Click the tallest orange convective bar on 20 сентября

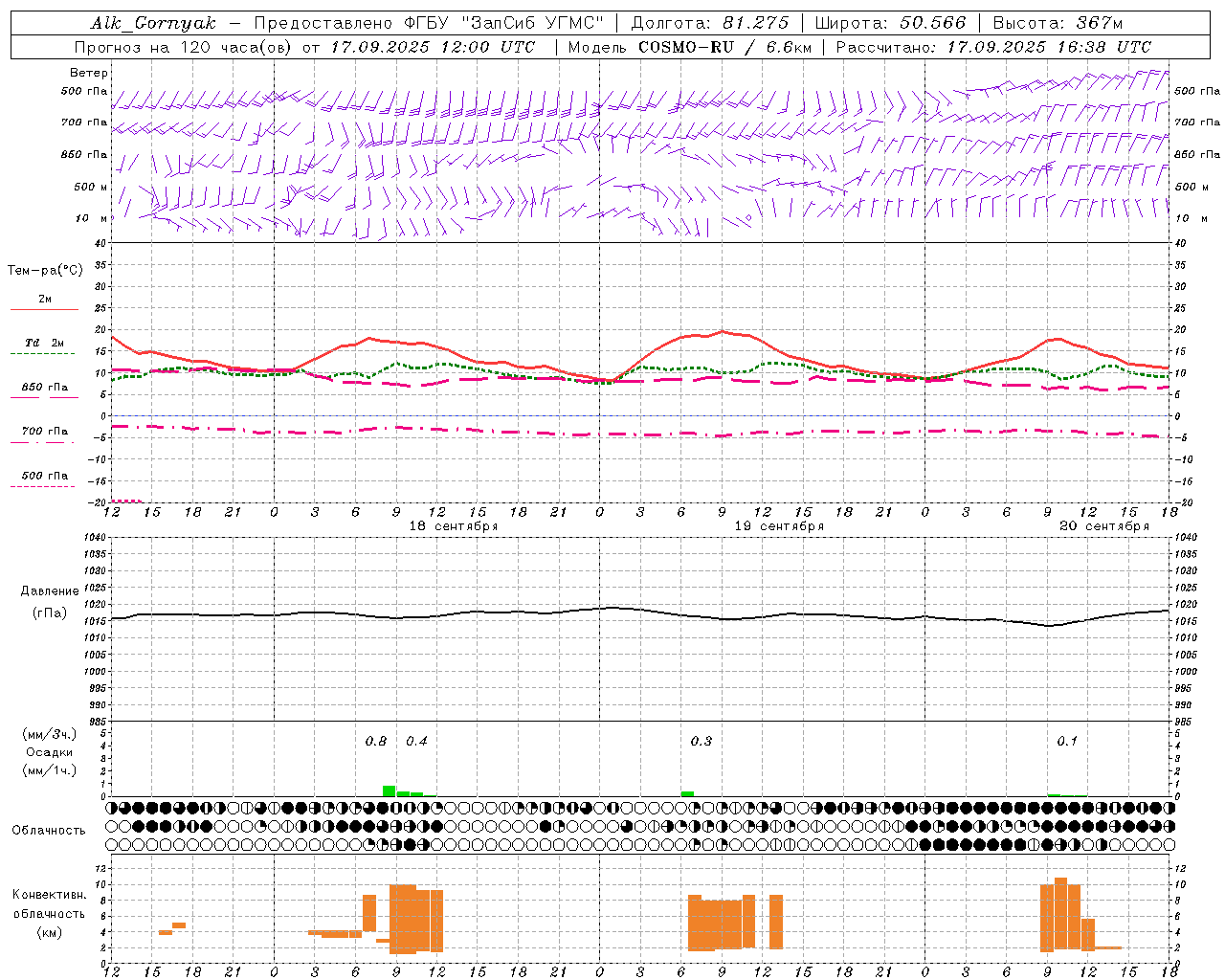point(1060,914)
